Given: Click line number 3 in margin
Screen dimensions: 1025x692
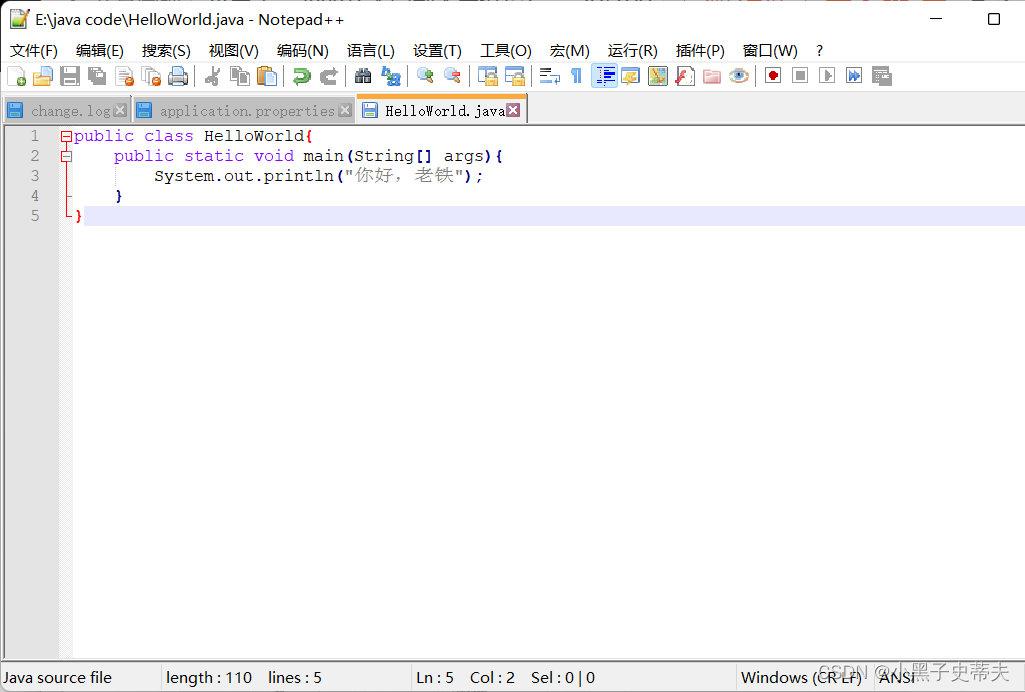Looking at the screenshot, I should pyautogui.click(x=35, y=176).
